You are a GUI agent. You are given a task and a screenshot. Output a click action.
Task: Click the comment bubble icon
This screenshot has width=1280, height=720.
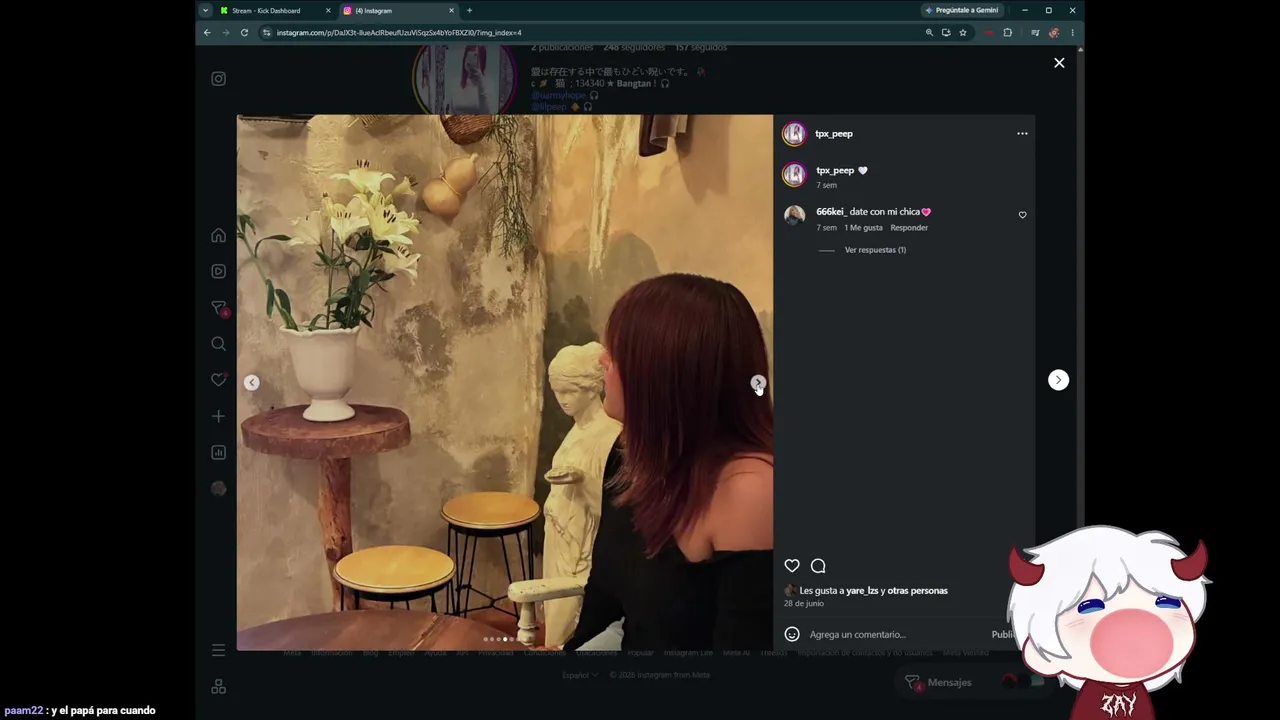(x=818, y=566)
